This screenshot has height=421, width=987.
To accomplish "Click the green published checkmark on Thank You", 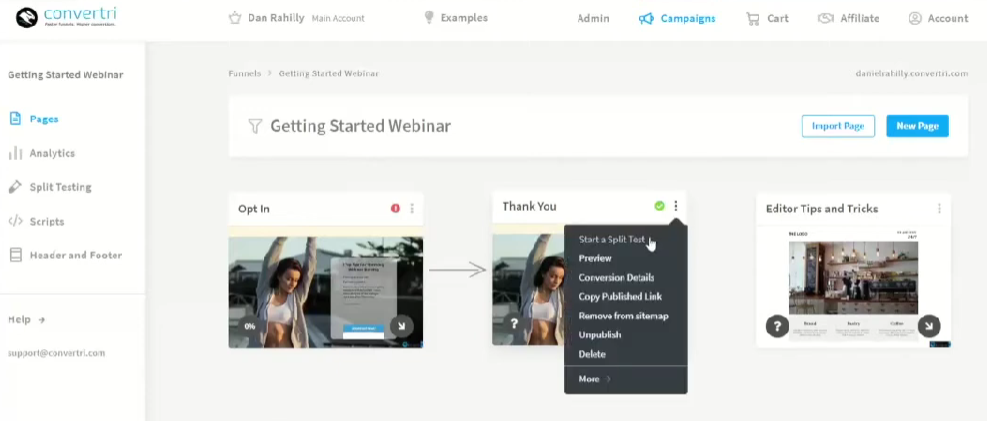I will point(659,206).
